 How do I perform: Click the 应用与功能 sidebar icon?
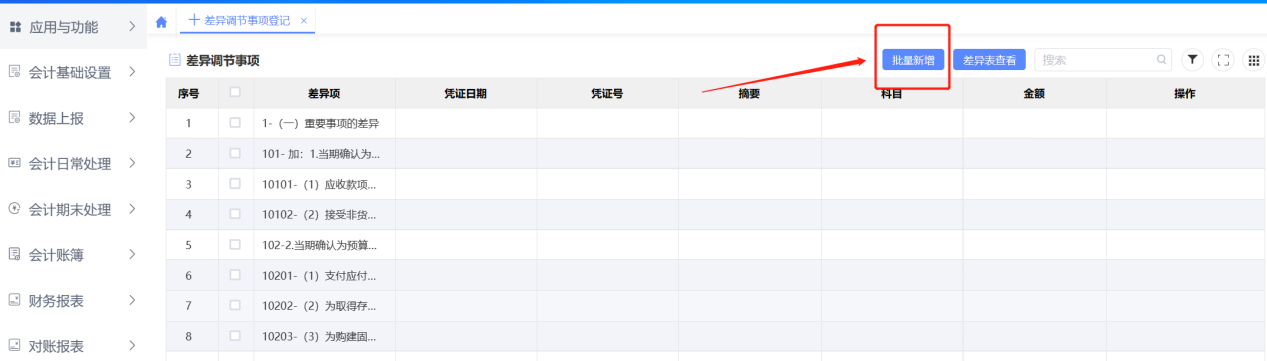[x=15, y=27]
